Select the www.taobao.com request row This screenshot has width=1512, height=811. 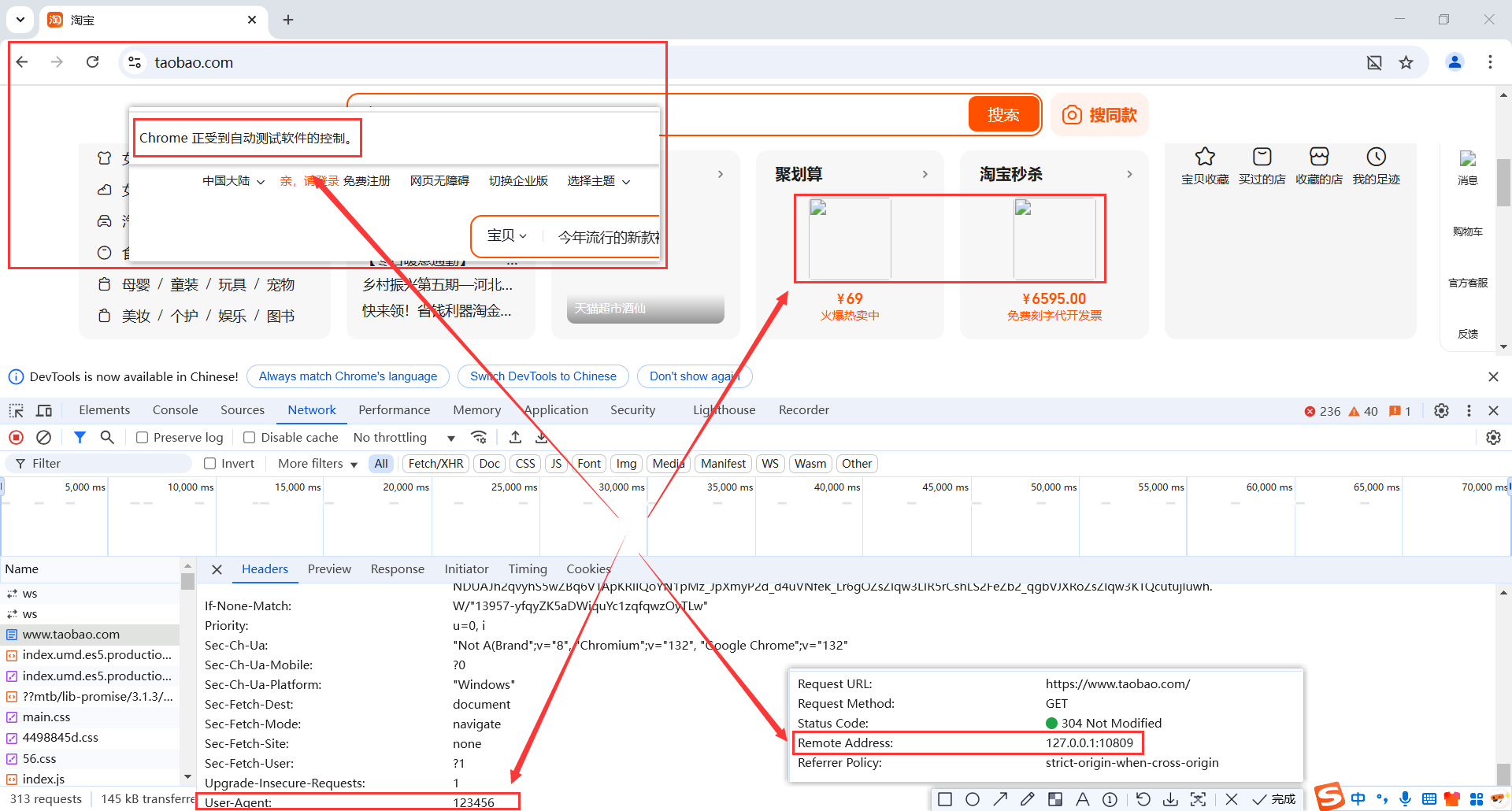point(90,635)
